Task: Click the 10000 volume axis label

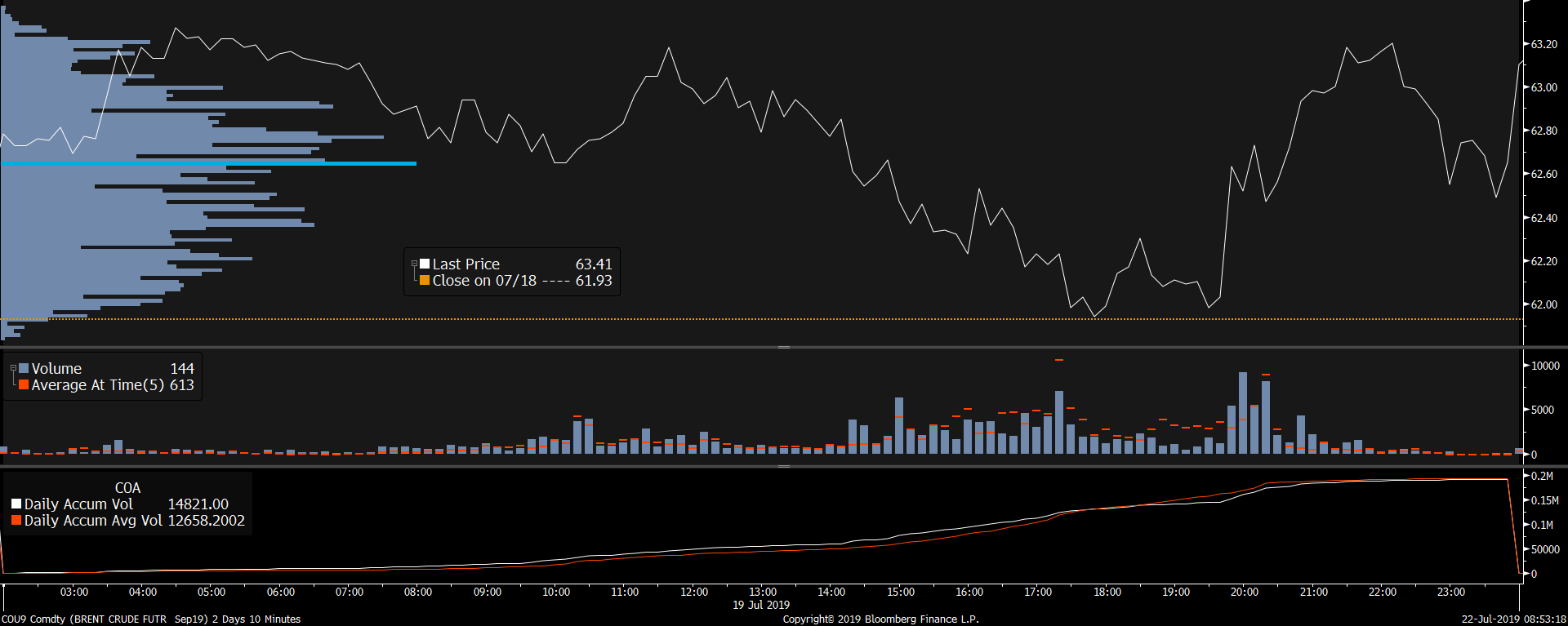Action: 1545,366
